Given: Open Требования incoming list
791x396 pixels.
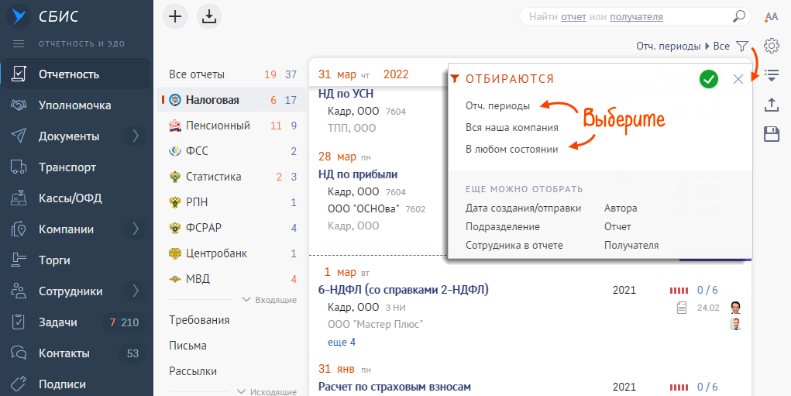Looking at the screenshot, I should point(199,320).
